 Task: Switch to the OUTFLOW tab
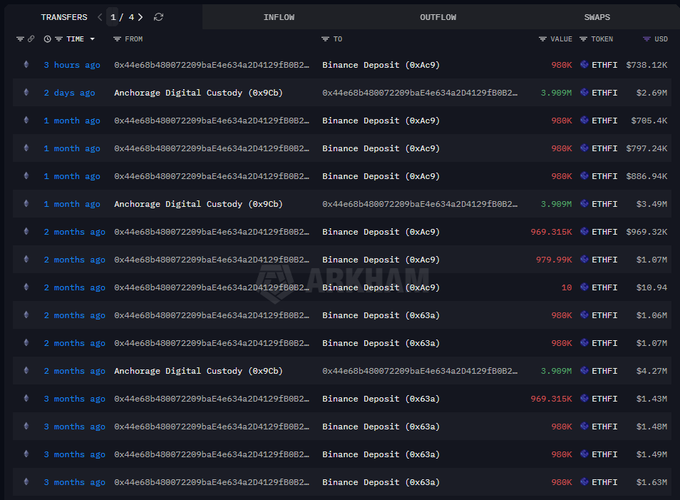point(438,17)
